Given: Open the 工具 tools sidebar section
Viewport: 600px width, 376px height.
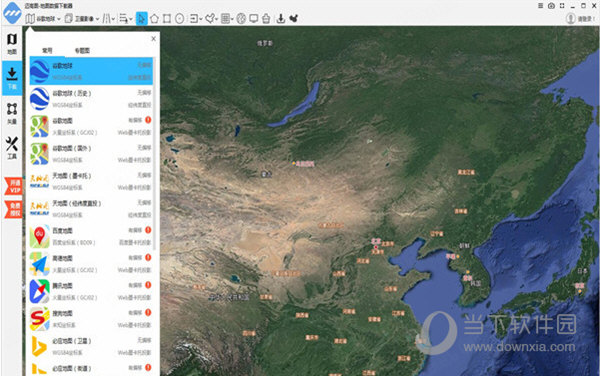Looking at the screenshot, I should point(12,148).
